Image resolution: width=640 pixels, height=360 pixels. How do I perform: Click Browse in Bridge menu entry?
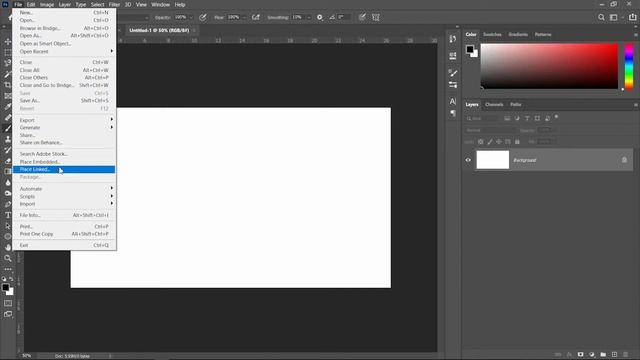click(x=64, y=28)
